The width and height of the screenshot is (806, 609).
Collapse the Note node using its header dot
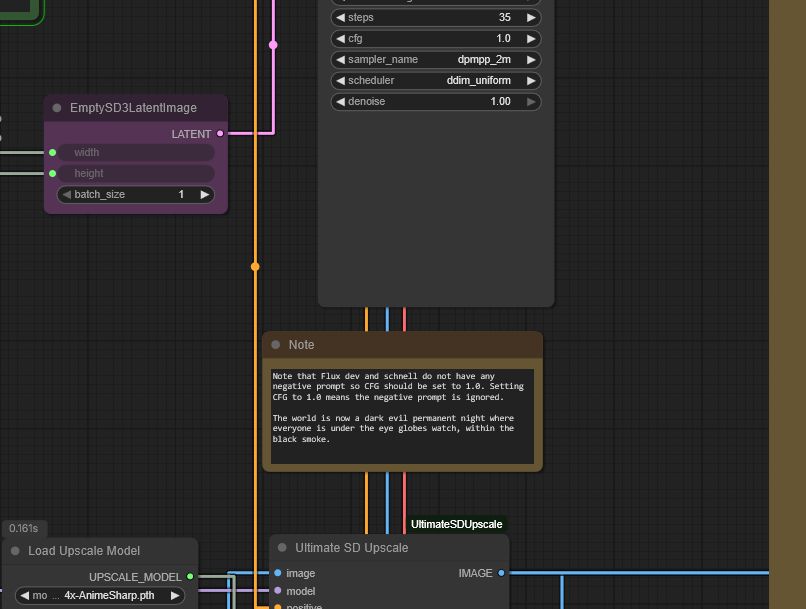pos(276,345)
